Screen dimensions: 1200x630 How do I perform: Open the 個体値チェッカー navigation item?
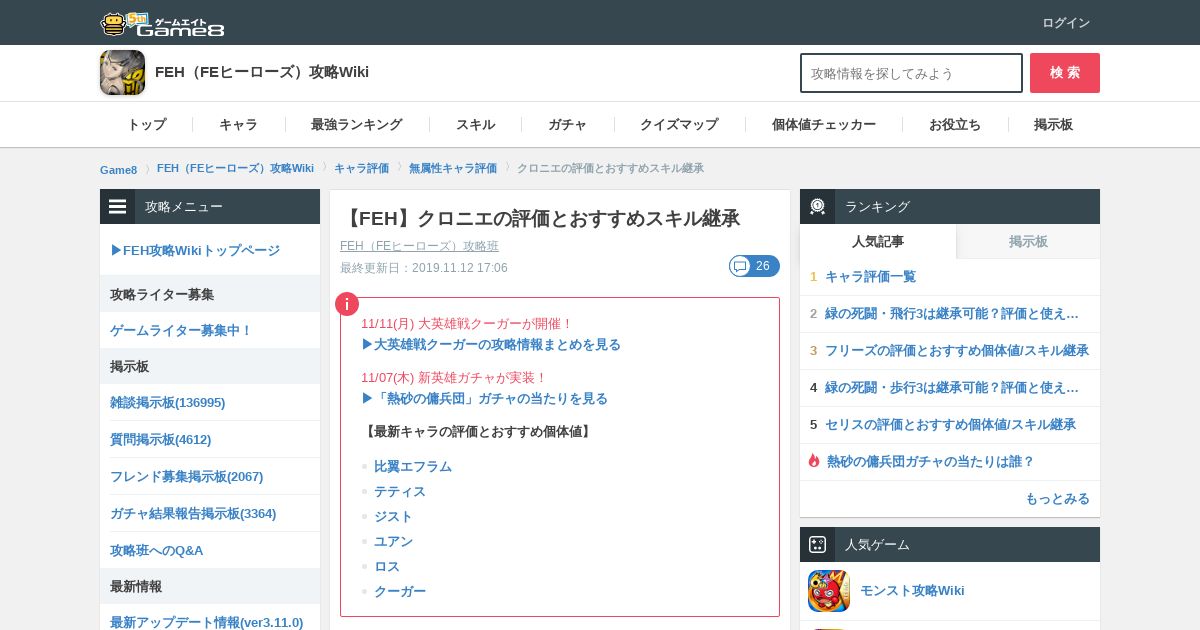click(824, 125)
